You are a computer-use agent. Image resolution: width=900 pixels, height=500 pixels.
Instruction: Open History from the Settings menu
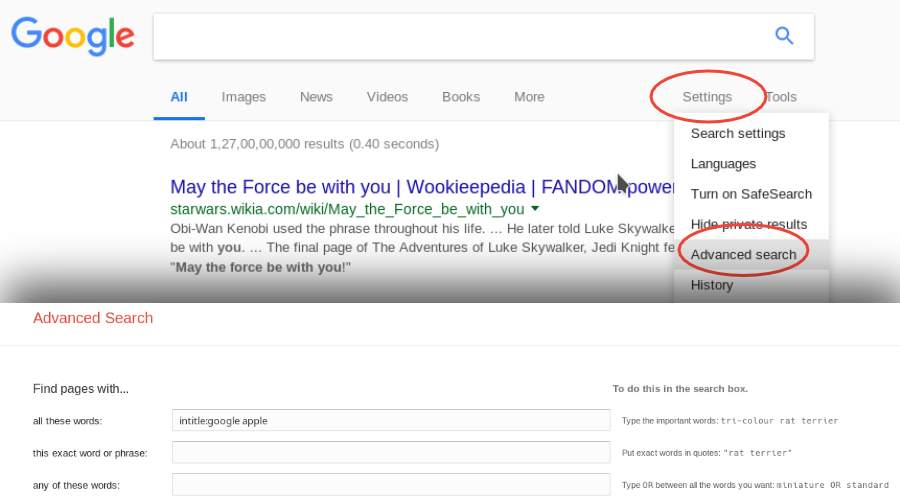click(x=712, y=285)
